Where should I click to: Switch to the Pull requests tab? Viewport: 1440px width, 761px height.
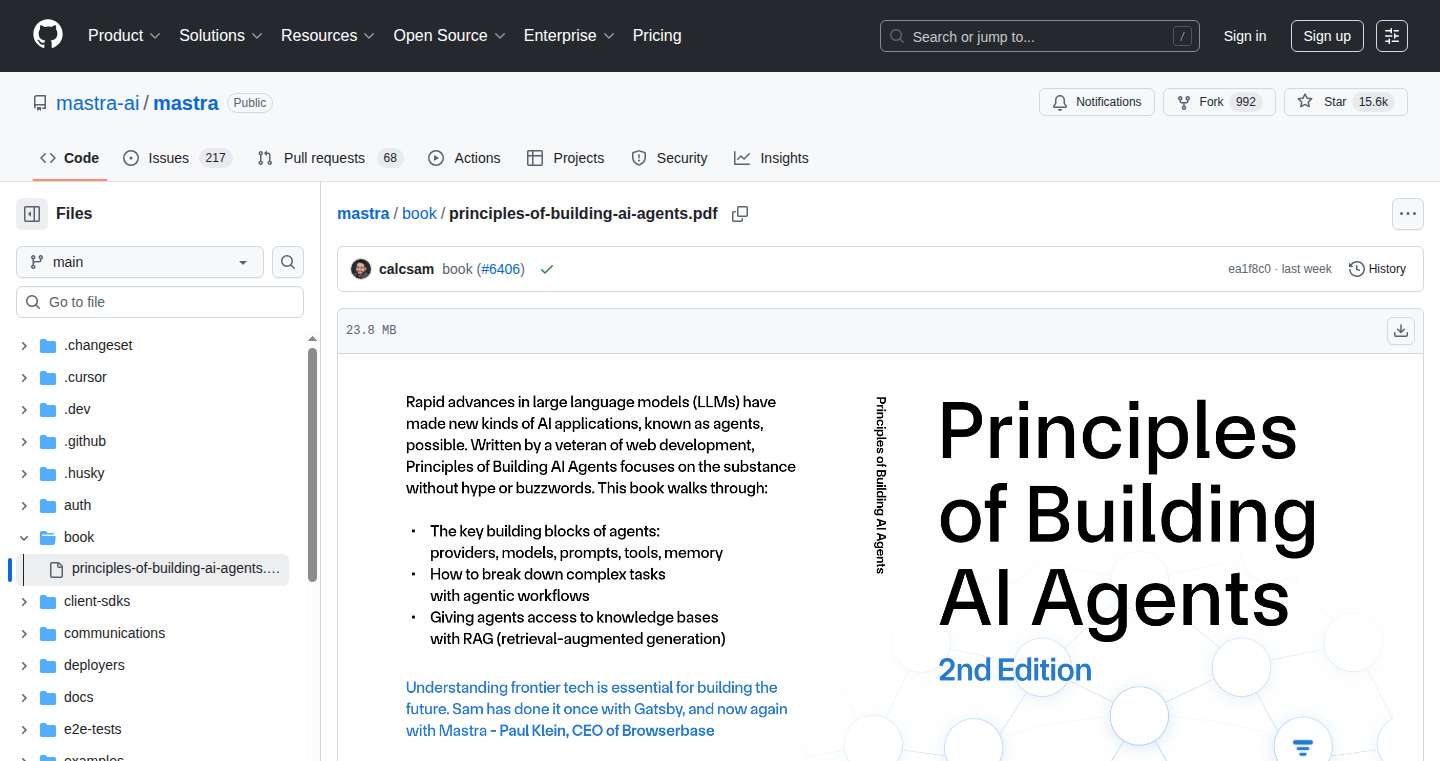330,158
